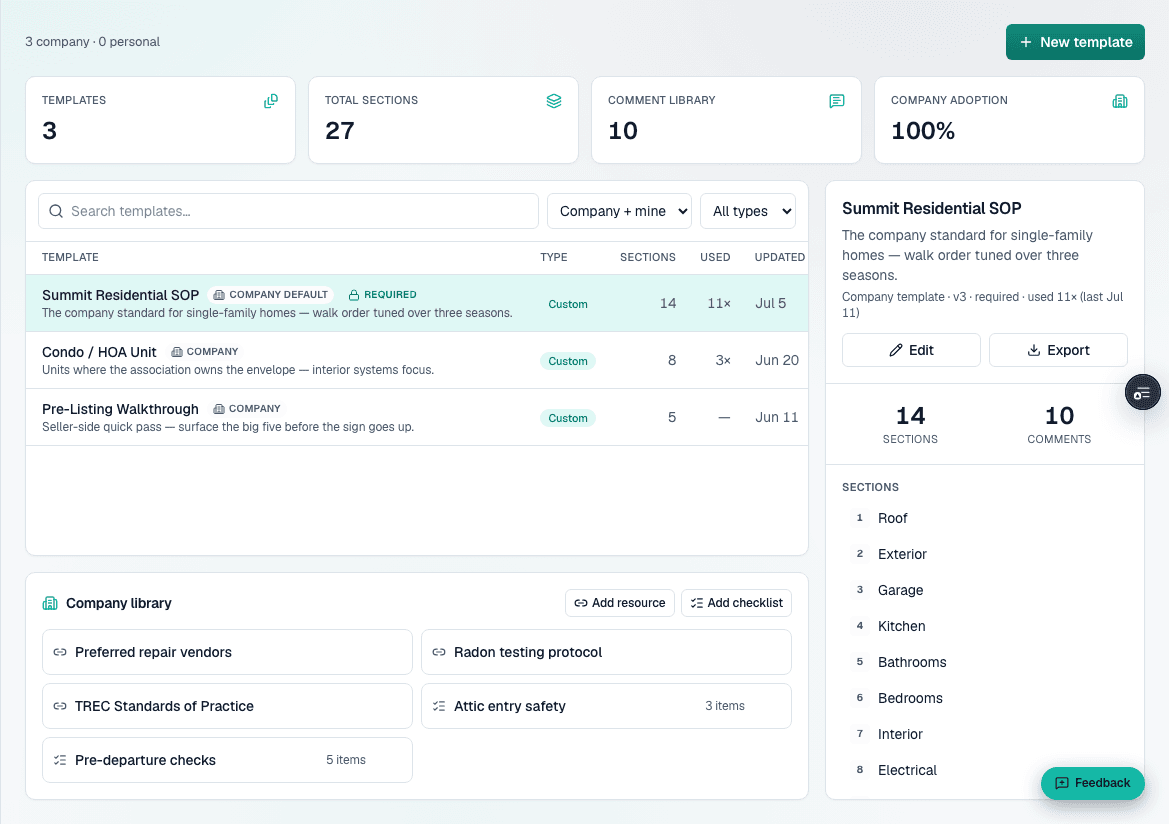This screenshot has height=824, width=1169.
Task: Click the link icon in Add resource
Action: tap(580, 603)
